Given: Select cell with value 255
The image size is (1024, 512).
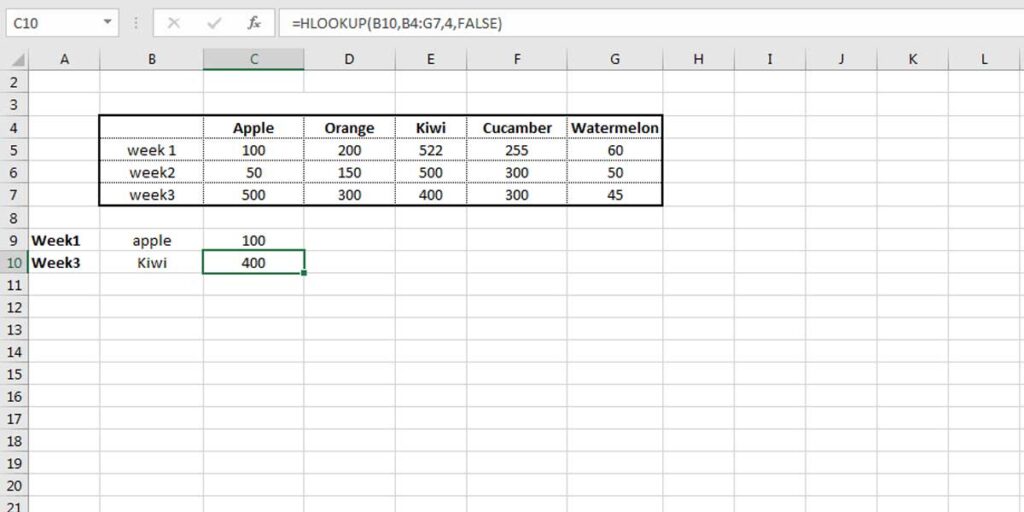Looking at the screenshot, I should [x=517, y=150].
